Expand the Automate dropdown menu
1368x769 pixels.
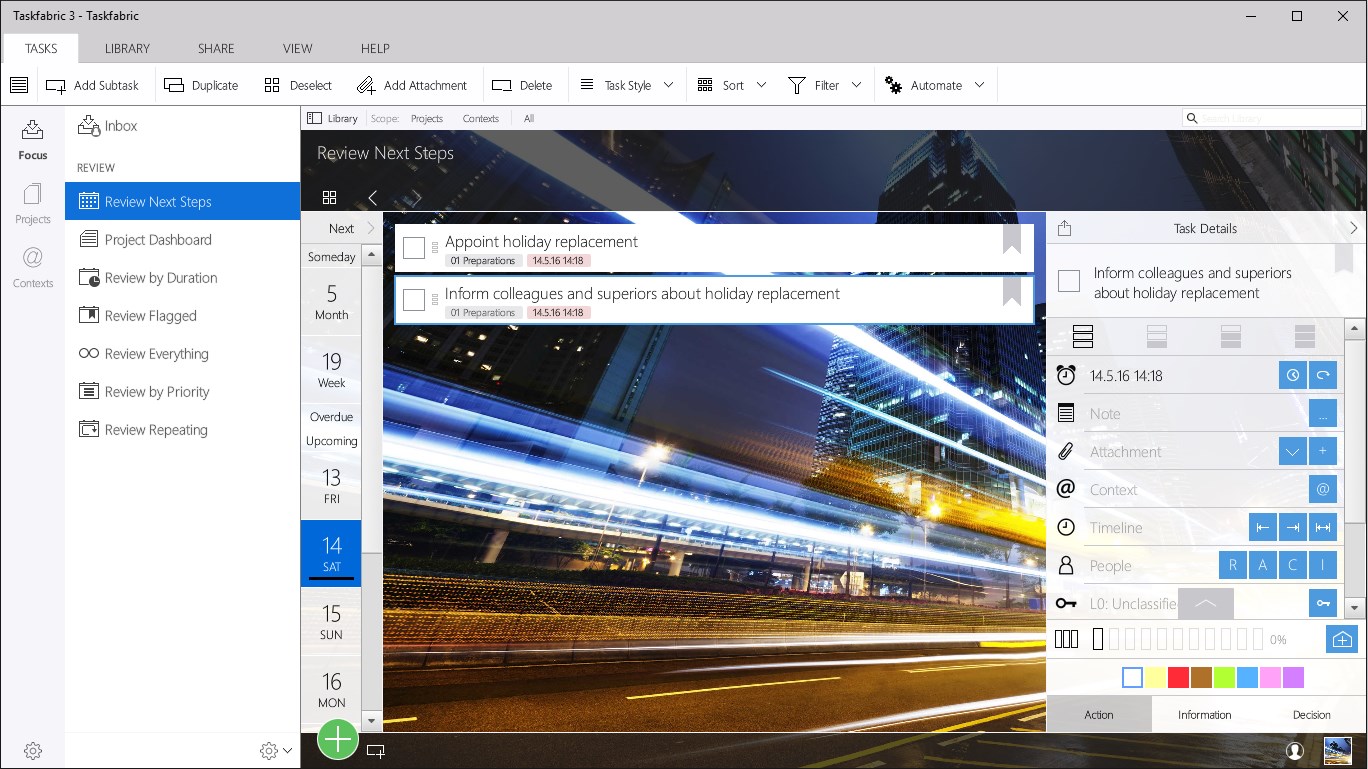(x=979, y=86)
